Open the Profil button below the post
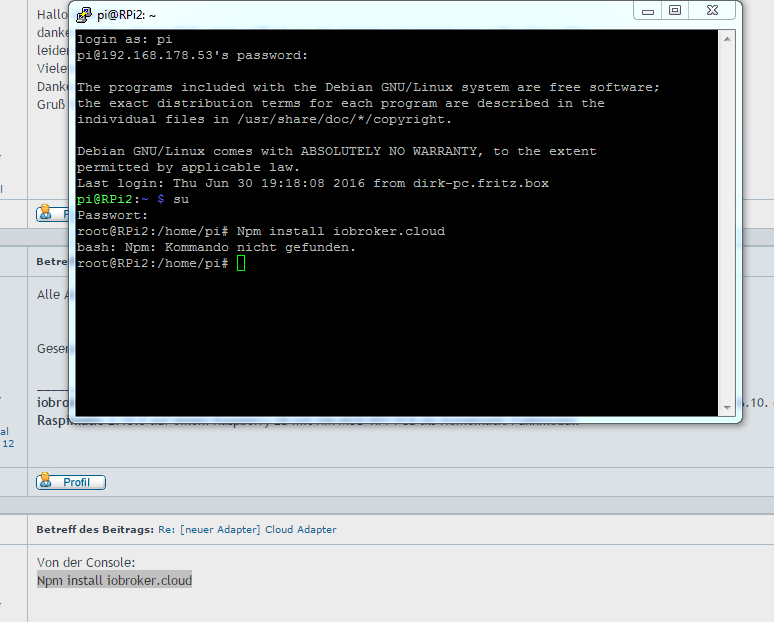The width and height of the screenshot is (774, 622). (71, 482)
